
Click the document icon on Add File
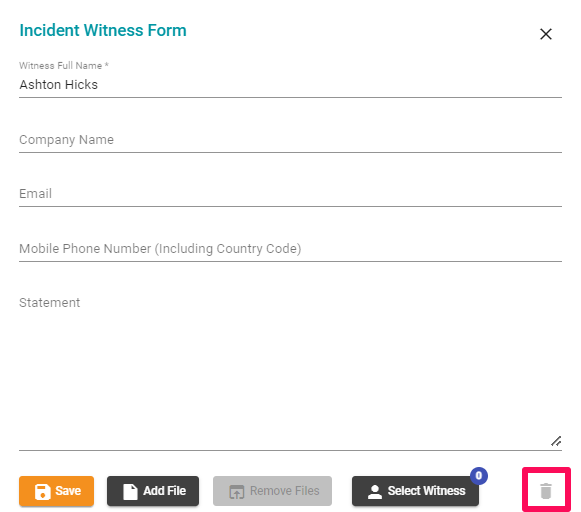point(130,492)
